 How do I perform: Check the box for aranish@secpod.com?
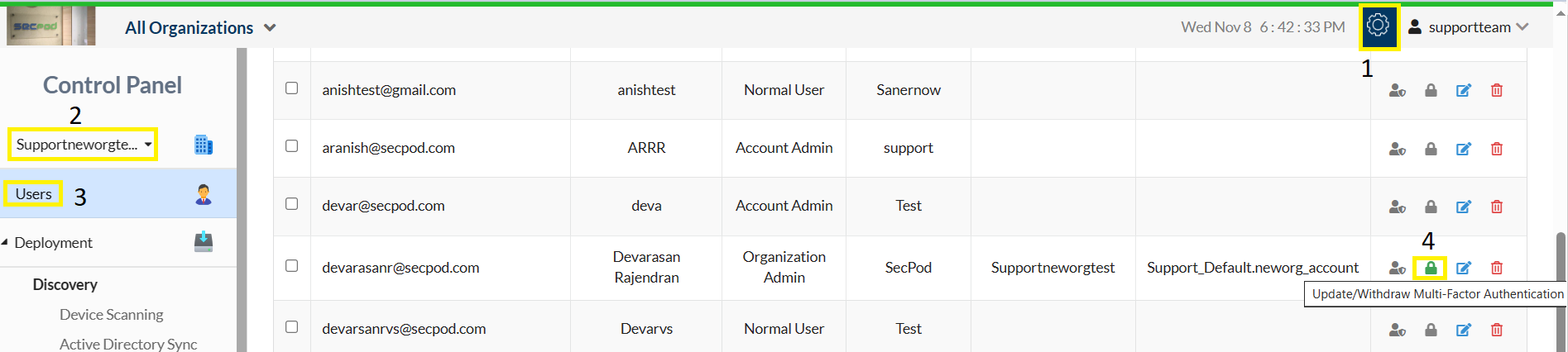point(292,146)
